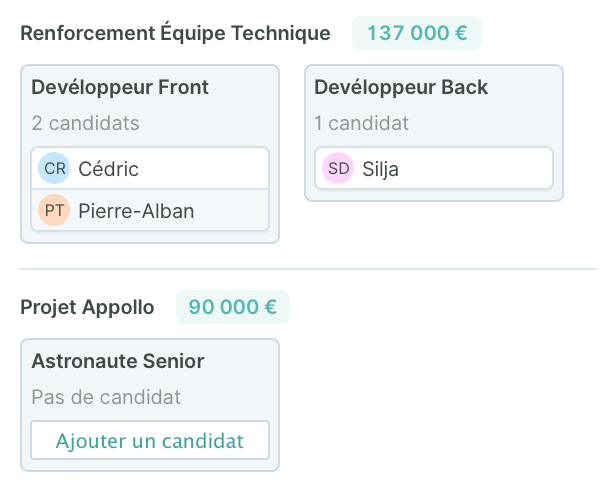
Task: Select candidate name Cédric
Action: click(108, 168)
